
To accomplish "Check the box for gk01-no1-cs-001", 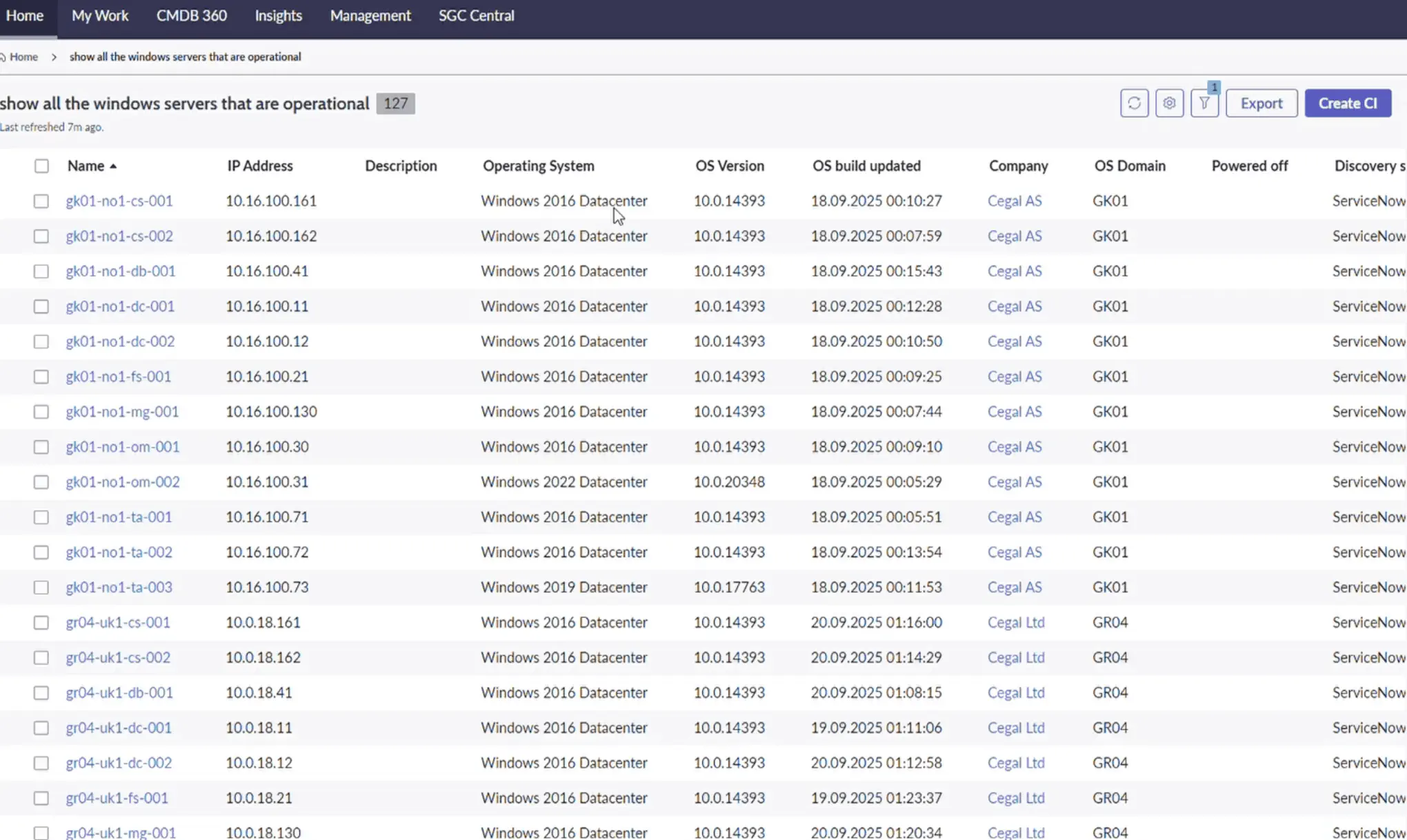I will [41, 201].
